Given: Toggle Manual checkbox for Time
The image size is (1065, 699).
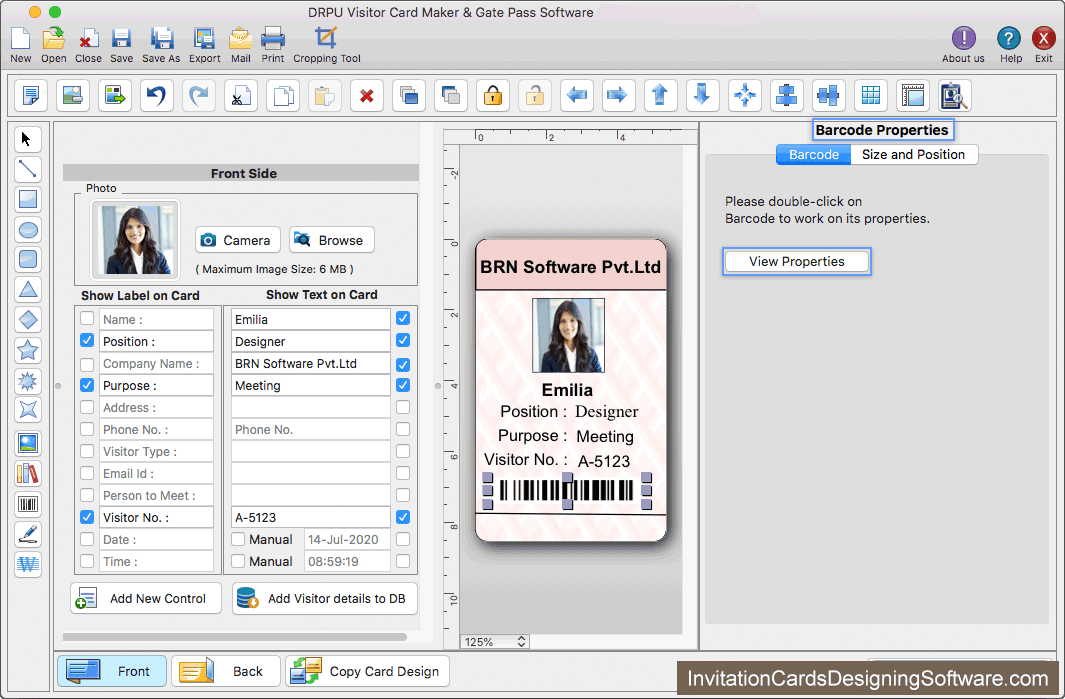Looking at the screenshot, I should tap(238, 561).
